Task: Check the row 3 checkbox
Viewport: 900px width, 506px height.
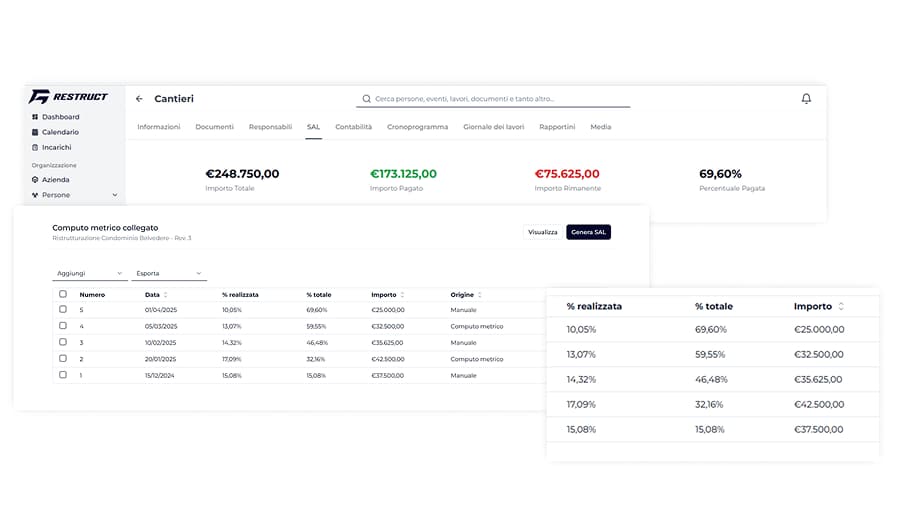Action: coord(63,342)
